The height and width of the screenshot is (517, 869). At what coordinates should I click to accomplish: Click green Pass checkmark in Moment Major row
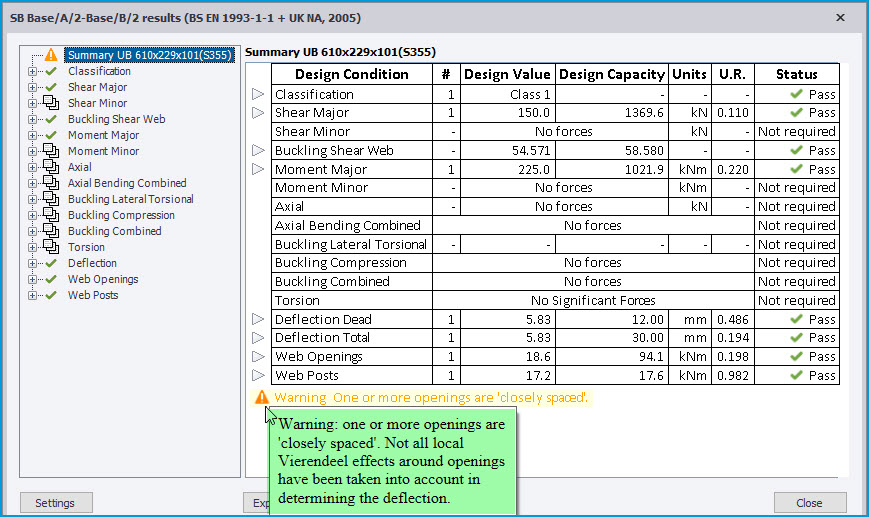click(x=796, y=169)
